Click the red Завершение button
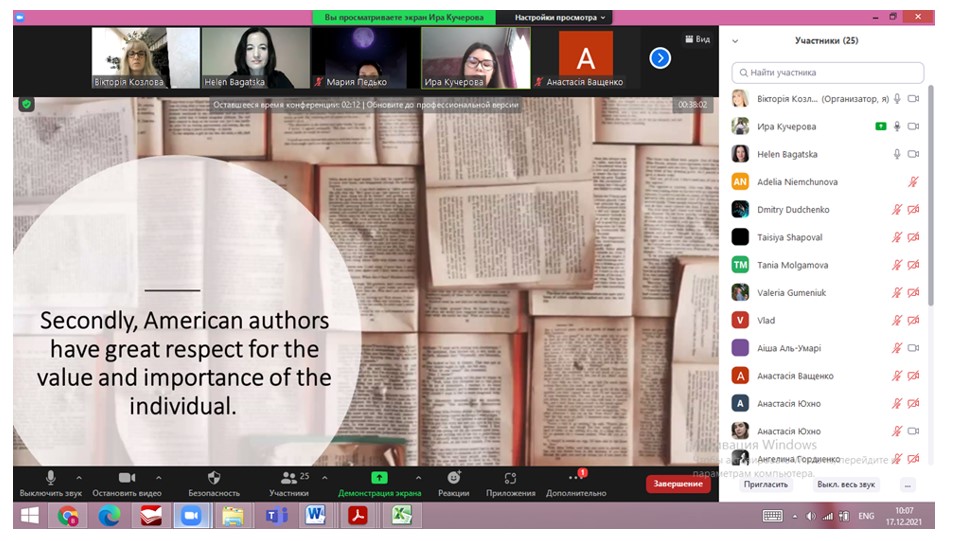Screen dimensions: 953x541 click(x=679, y=484)
